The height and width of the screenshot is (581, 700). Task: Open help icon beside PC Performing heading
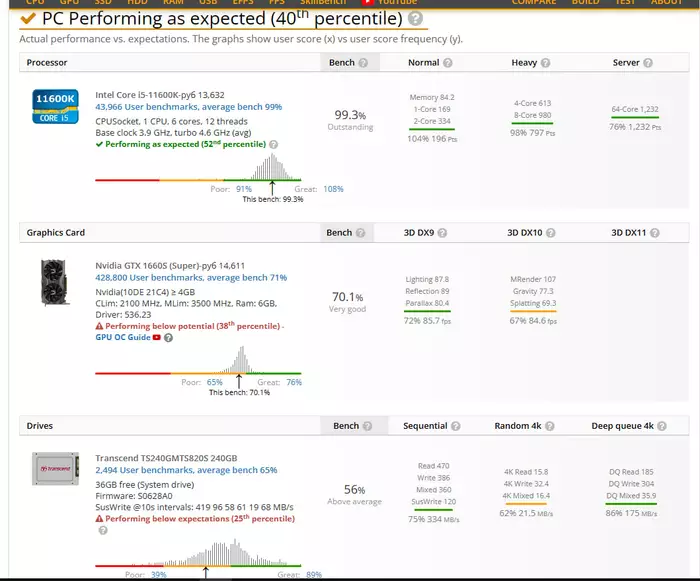click(416, 19)
